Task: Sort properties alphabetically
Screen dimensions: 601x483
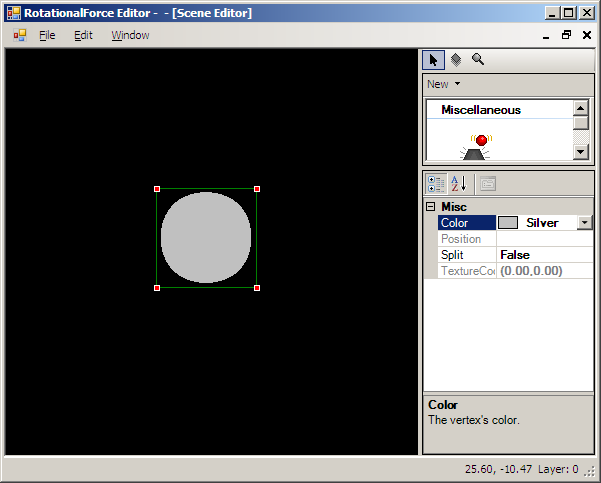Action: (x=458, y=183)
